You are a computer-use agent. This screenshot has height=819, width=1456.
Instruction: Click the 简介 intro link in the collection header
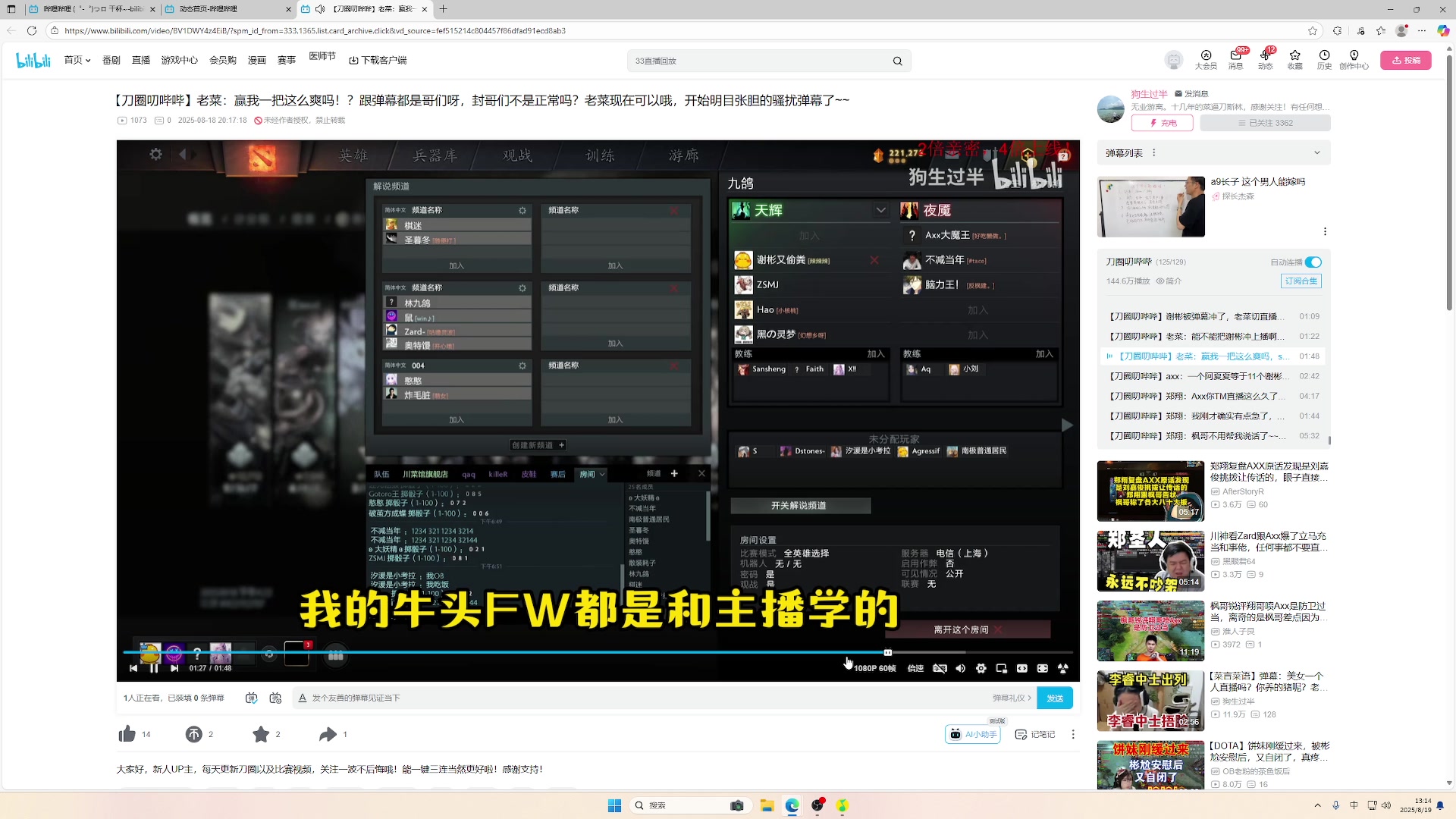1169,281
